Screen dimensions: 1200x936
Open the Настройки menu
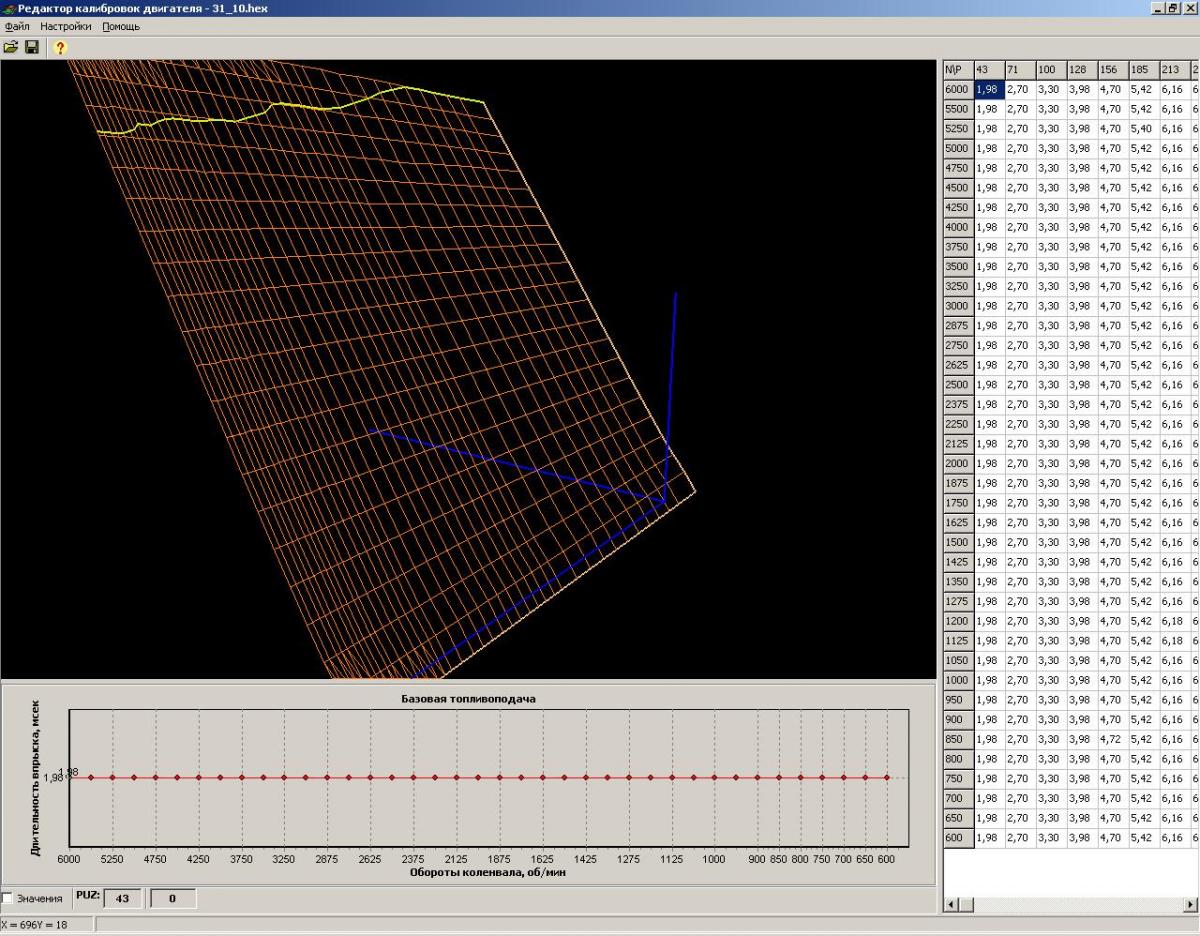click(66, 26)
